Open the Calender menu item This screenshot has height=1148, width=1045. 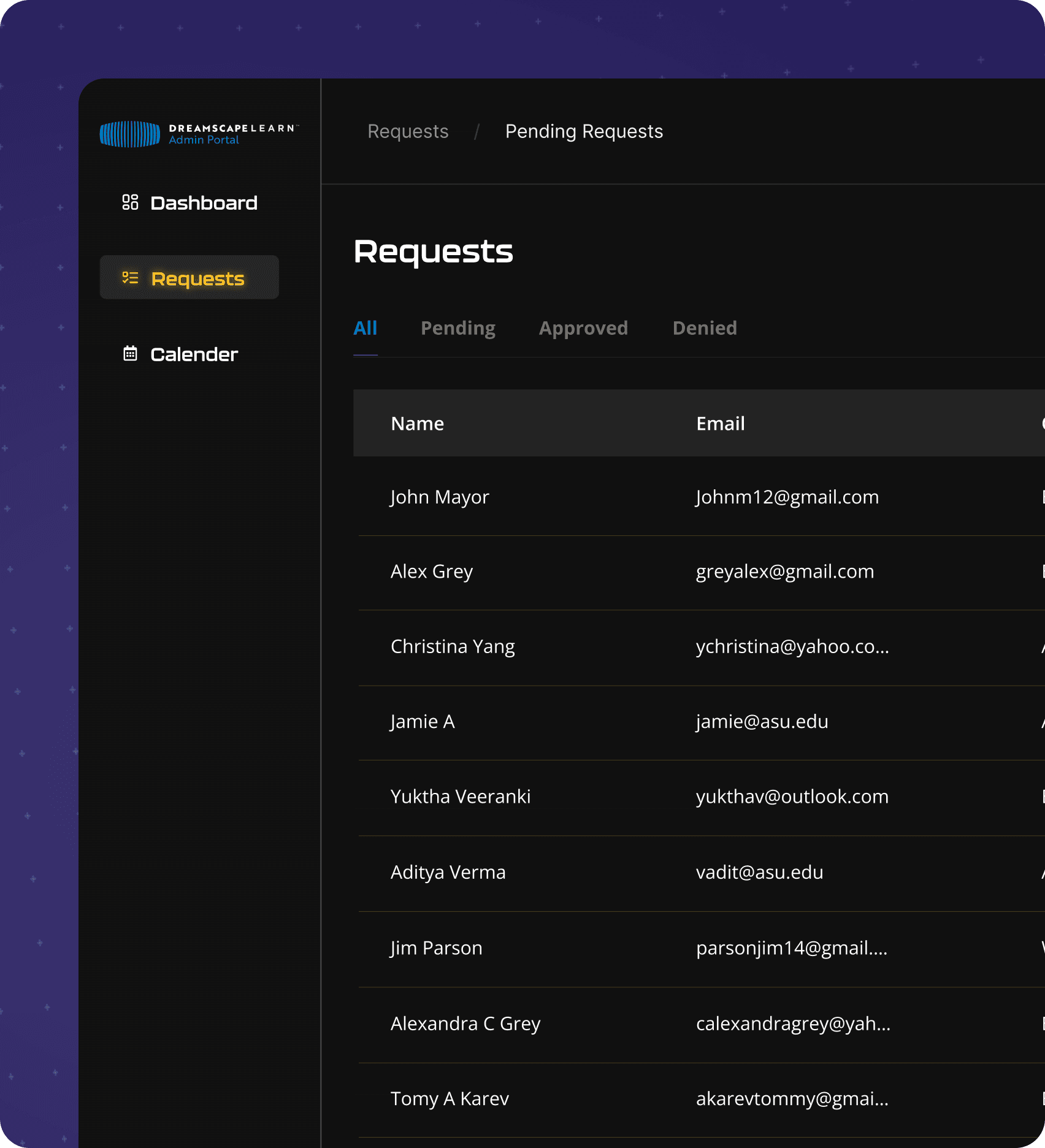tap(189, 354)
